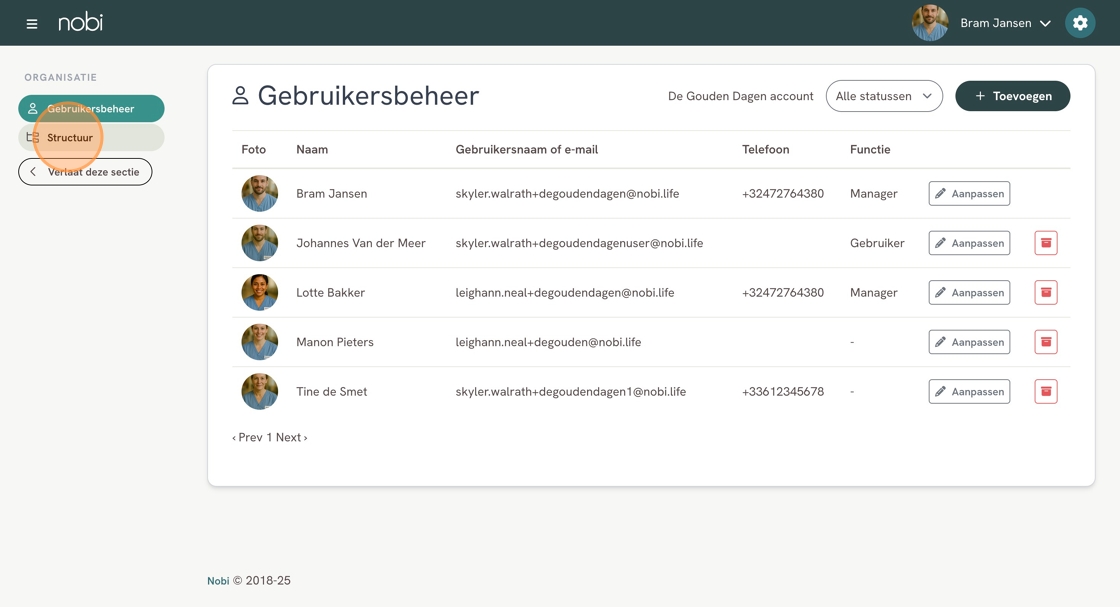
Task: Go to Next page in pagination
Action: [291, 437]
